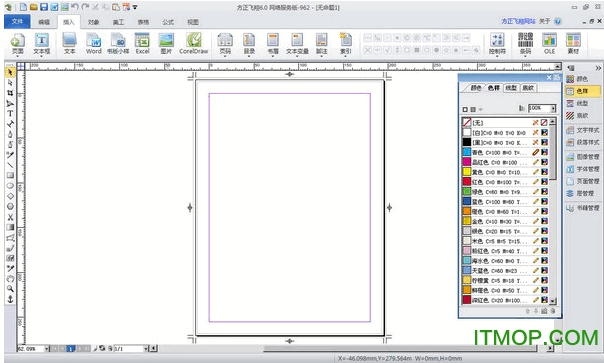Select the ellipse tool in the toolbox
This screenshot has height=363, width=604.
coord(10,186)
